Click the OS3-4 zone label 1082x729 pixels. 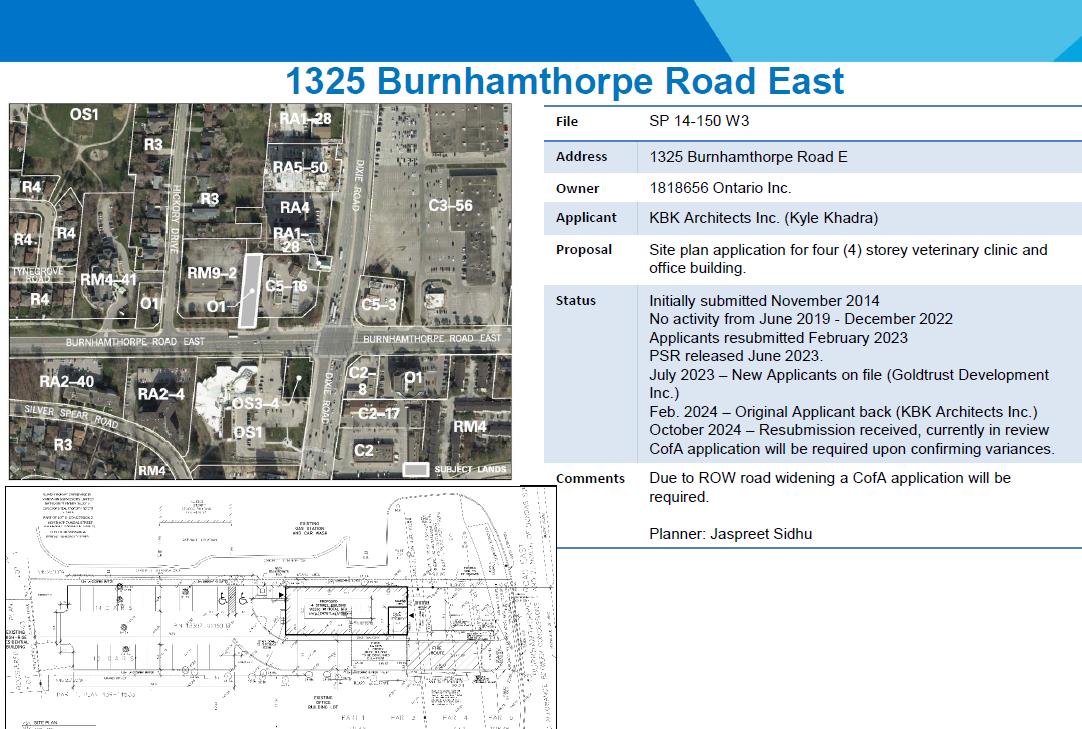[256, 402]
